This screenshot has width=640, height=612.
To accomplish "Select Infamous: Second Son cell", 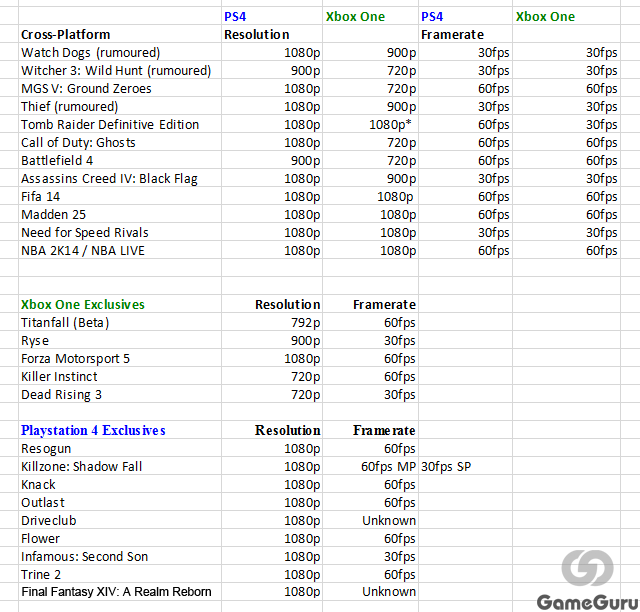I will [x=120, y=556].
